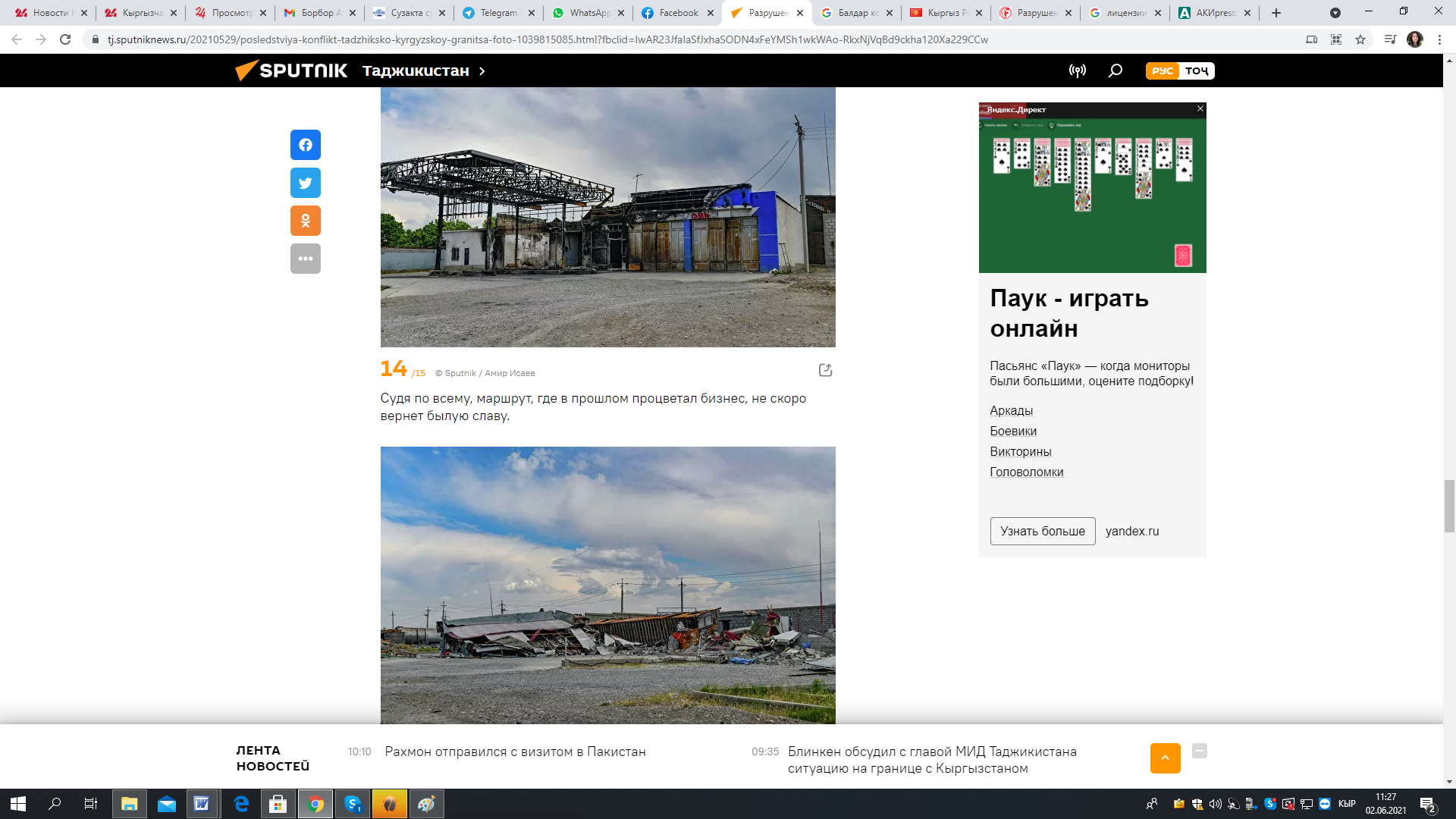Share article on Facebook
The width and height of the screenshot is (1456, 819).
click(305, 145)
